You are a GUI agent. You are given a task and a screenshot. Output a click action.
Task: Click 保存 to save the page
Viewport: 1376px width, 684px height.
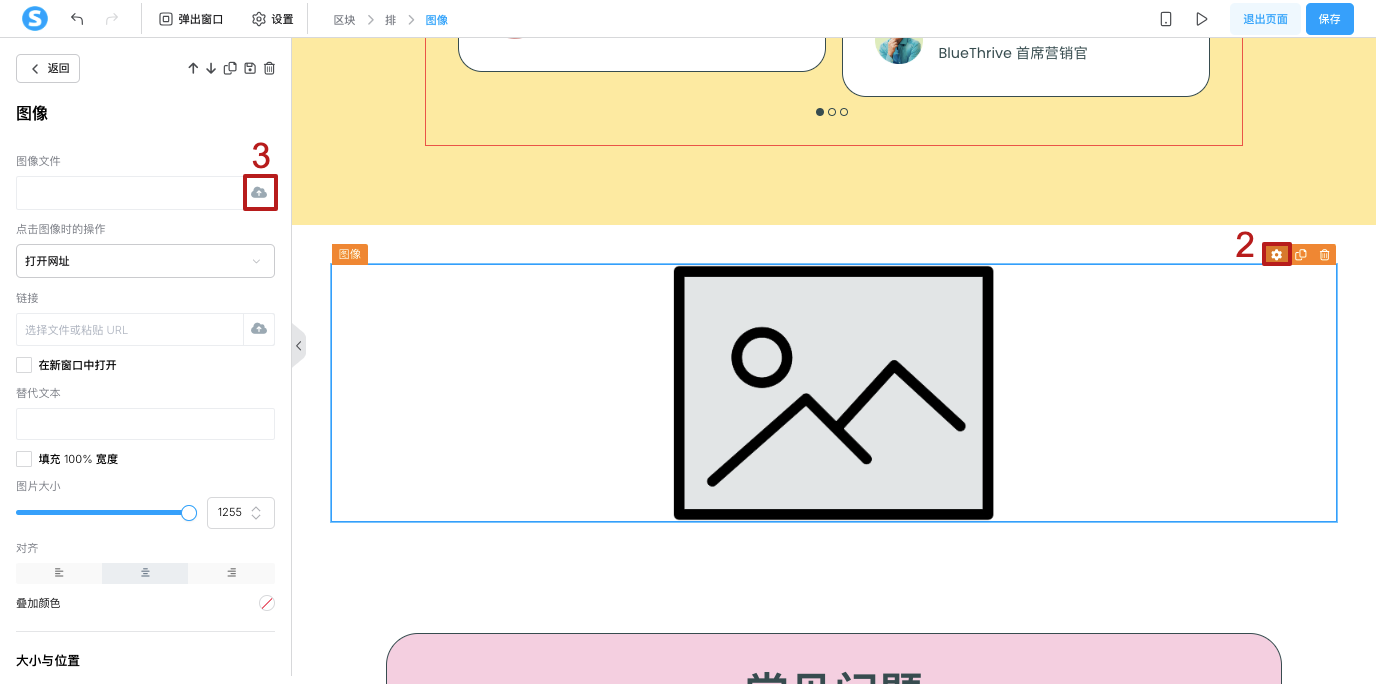click(x=1329, y=19)
